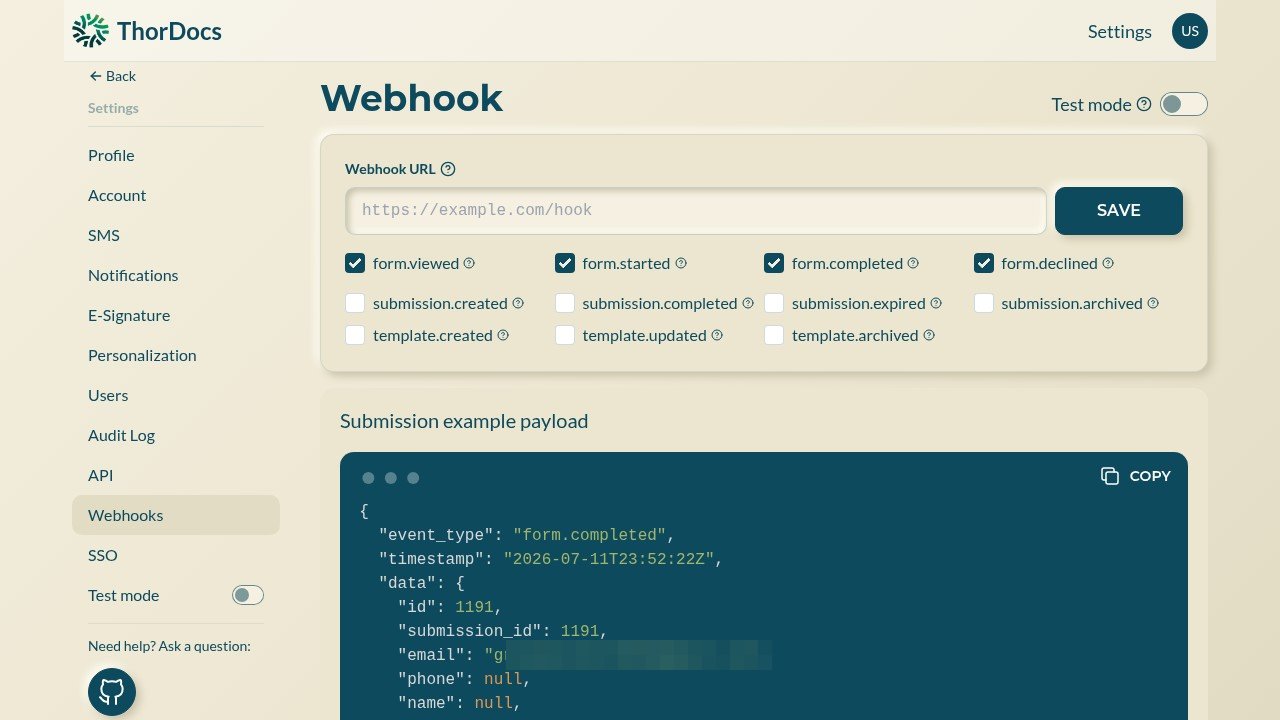
Task: Click the info icon next to form.declined
Action: click(1108, 263)
